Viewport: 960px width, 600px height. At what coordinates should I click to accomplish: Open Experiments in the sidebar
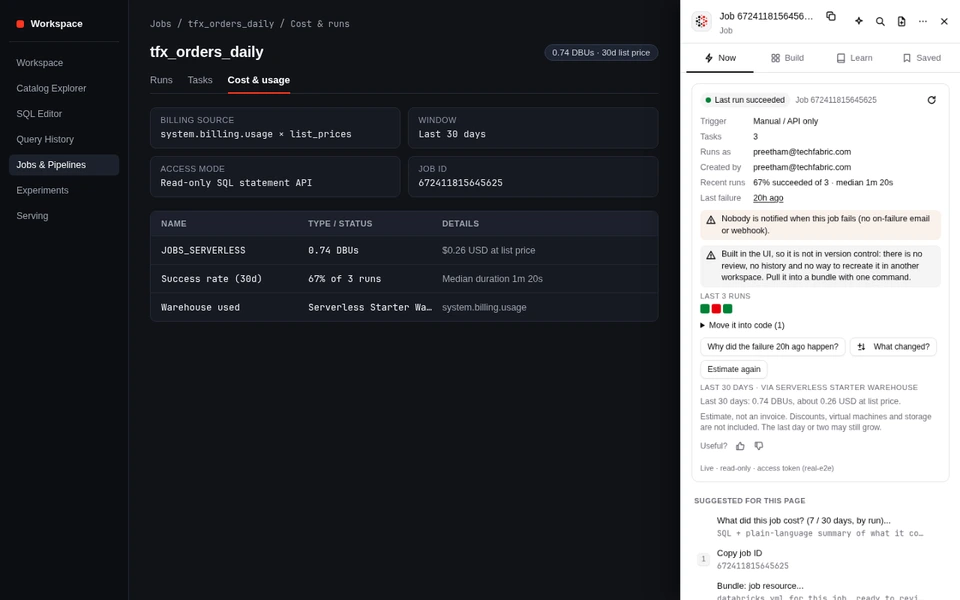tap(64, 190)
